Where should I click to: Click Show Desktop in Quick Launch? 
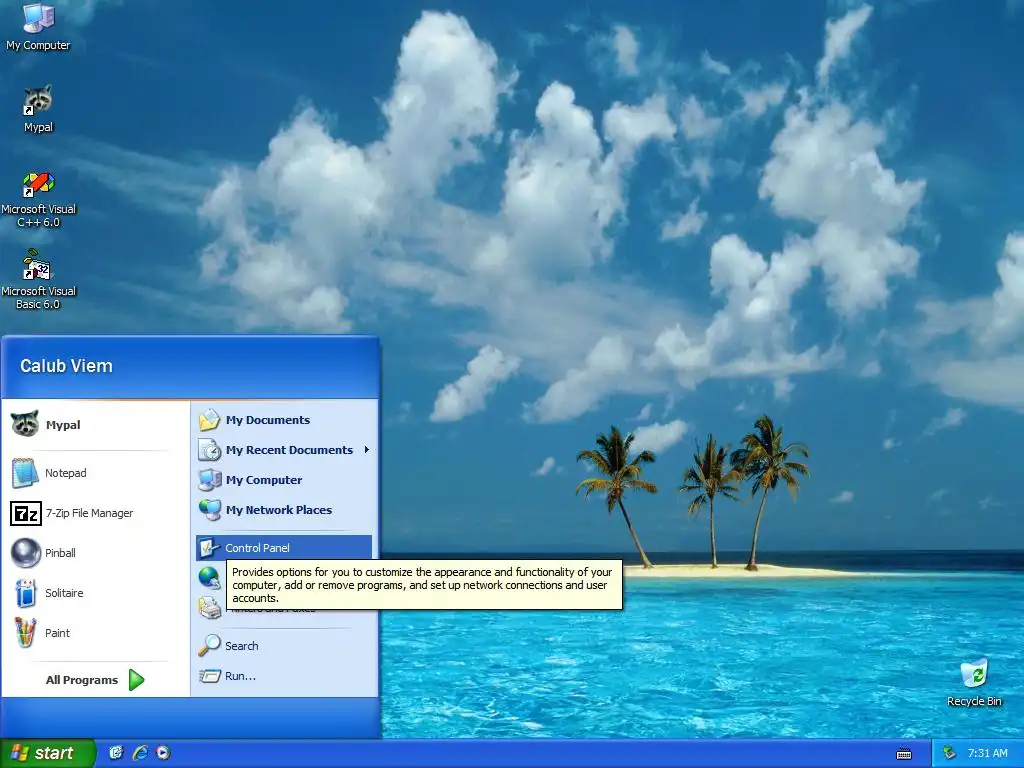[116, 753]
